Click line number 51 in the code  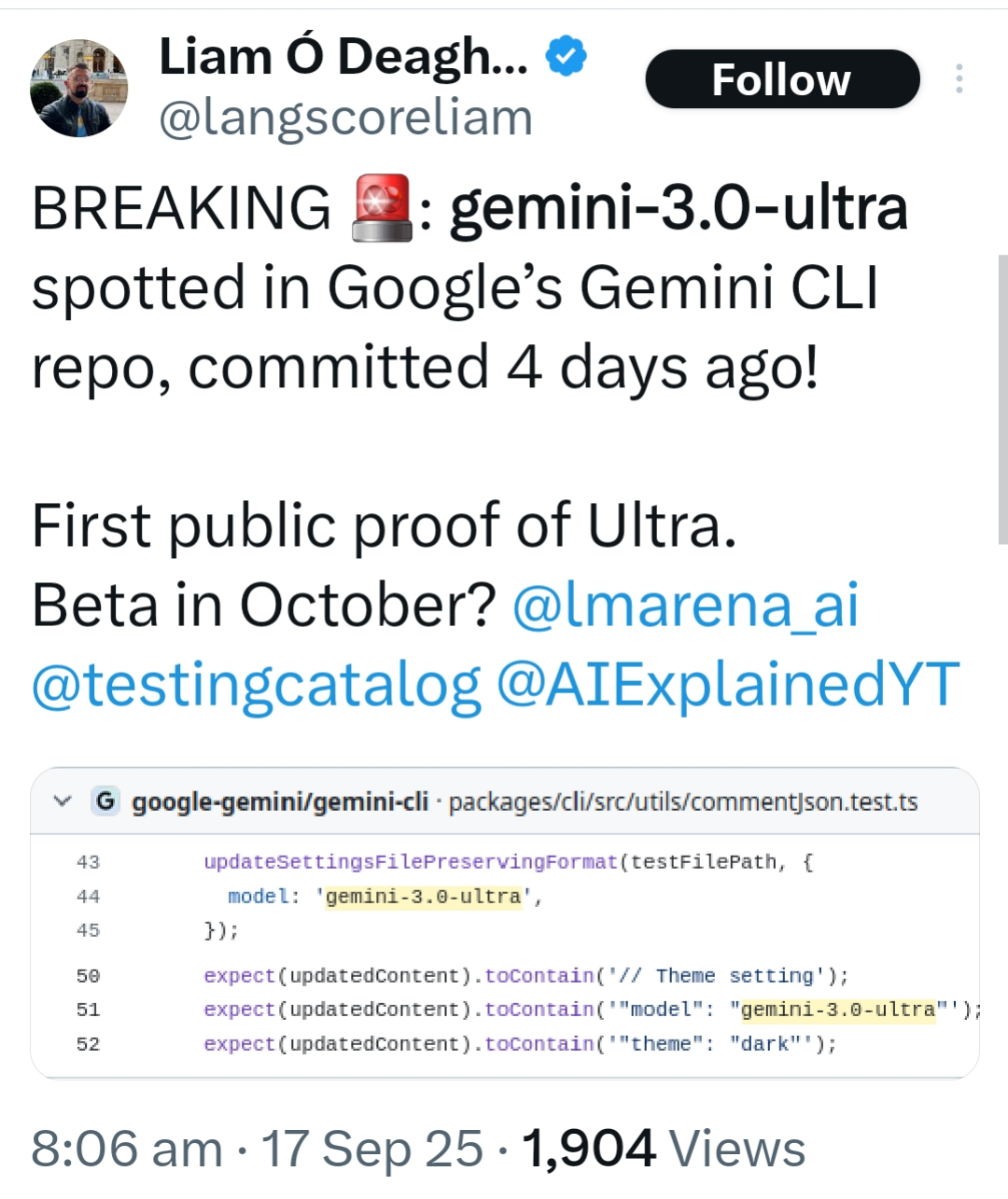(x=89, y=1010)
